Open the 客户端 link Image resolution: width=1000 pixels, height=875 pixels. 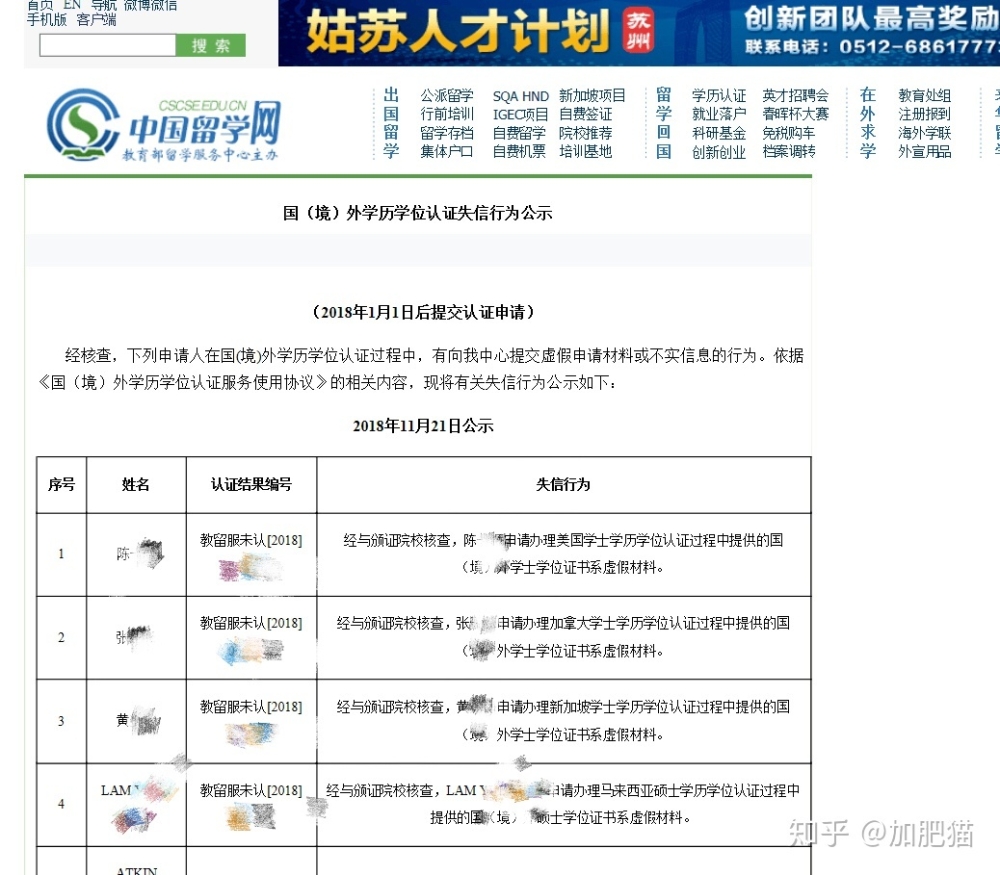coord(96,20)
